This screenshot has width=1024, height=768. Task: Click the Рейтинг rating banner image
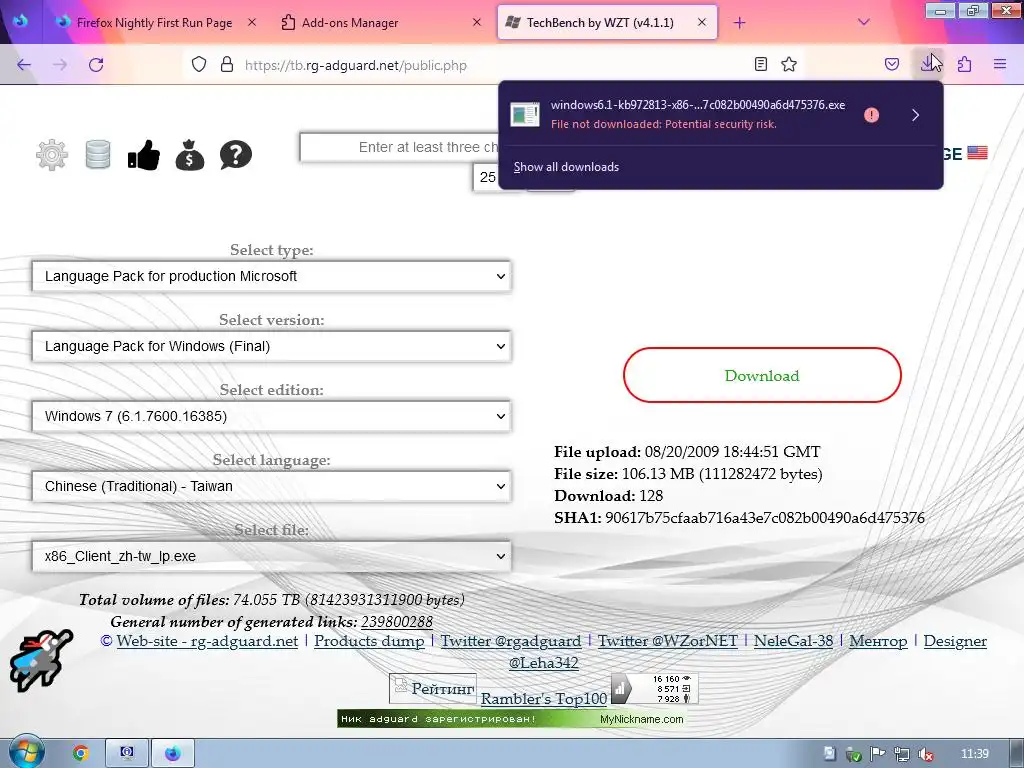click(x=433, y=688)
